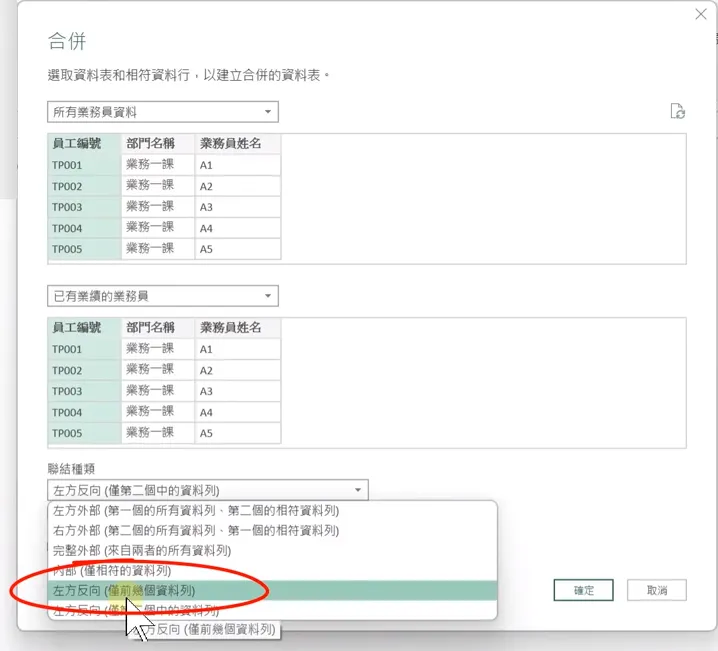Select 員工編號 column header in first table
Screen dimensions: 718x651
pyautogui.click(x=84, y=144)
